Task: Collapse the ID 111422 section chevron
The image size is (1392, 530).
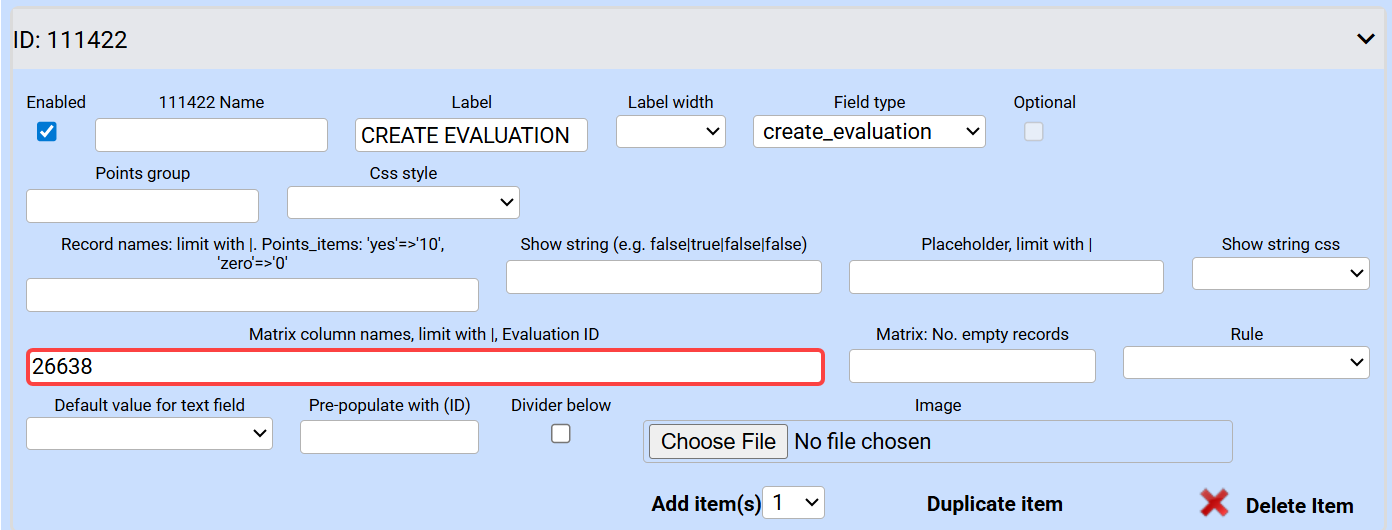Action: pos(1366,39)
